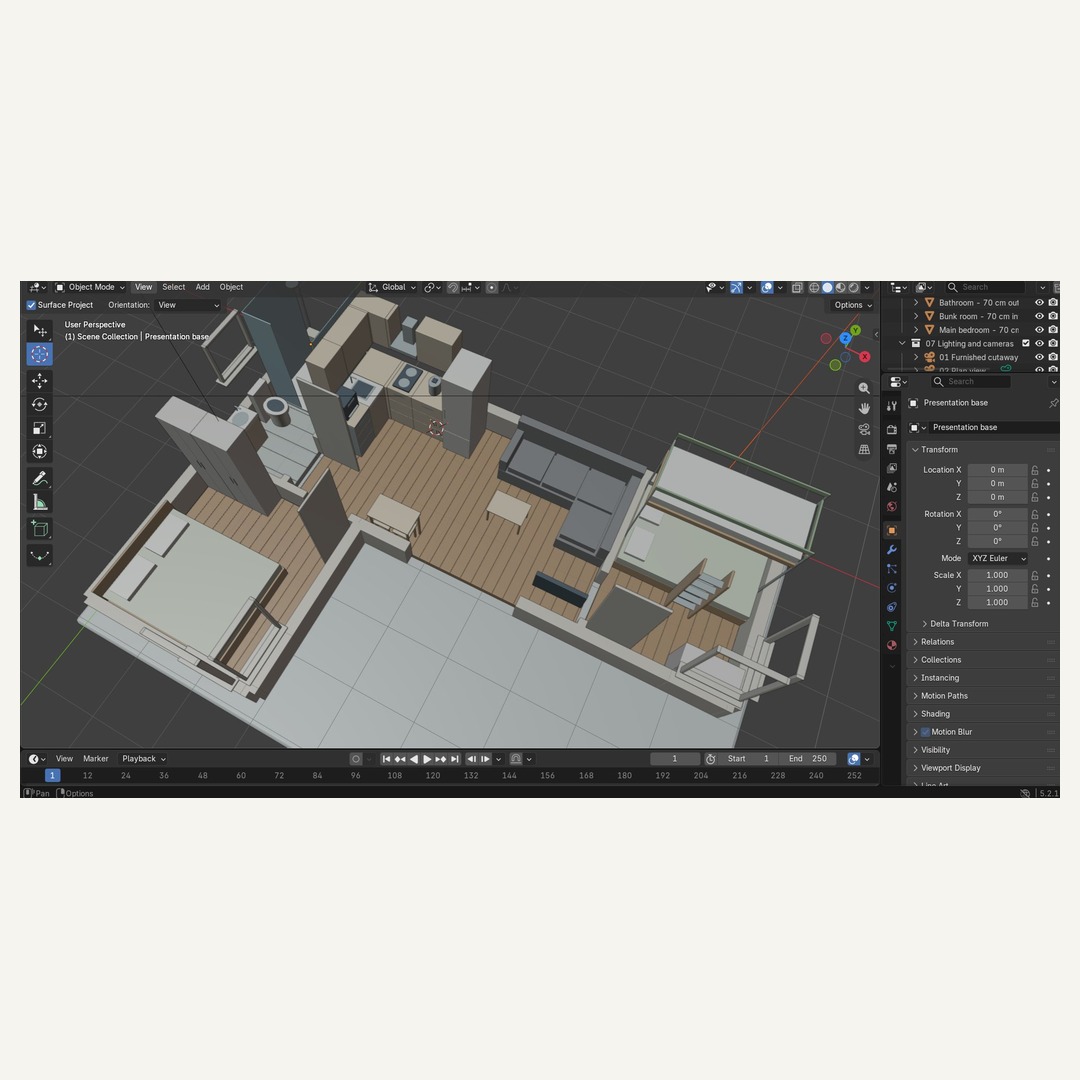Activate the Cursor tool

coord(39,354)
